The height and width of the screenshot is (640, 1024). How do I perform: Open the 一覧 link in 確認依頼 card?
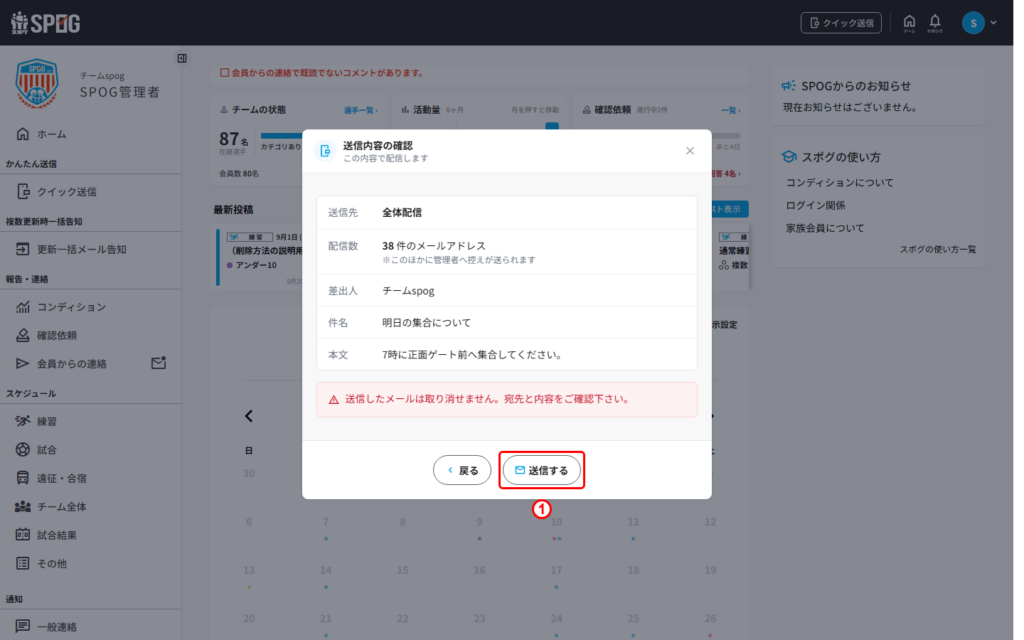731,110
